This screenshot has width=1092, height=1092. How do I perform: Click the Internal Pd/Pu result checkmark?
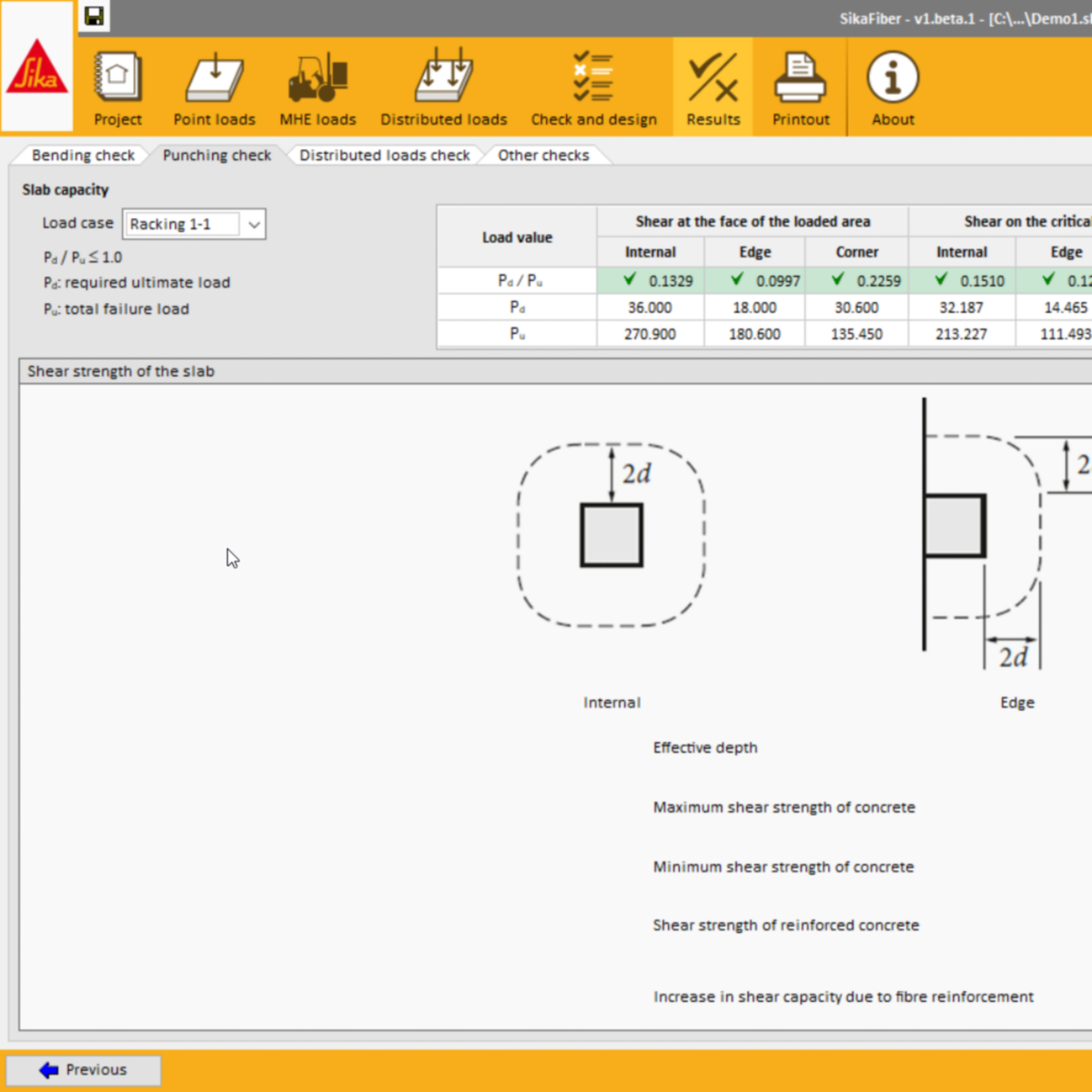pyautogui.click(x=630, y=280)
